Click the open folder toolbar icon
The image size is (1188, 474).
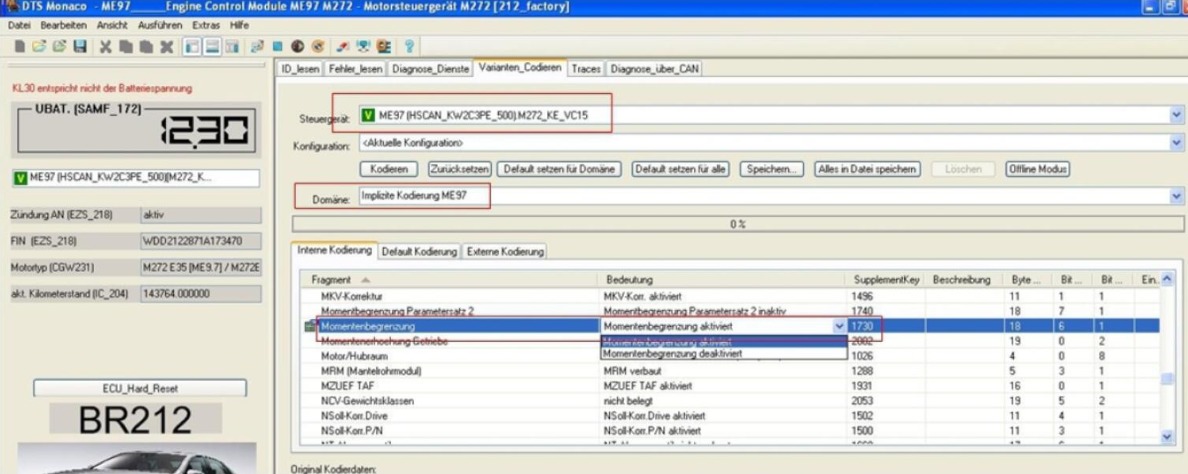[x=40, y=47]
